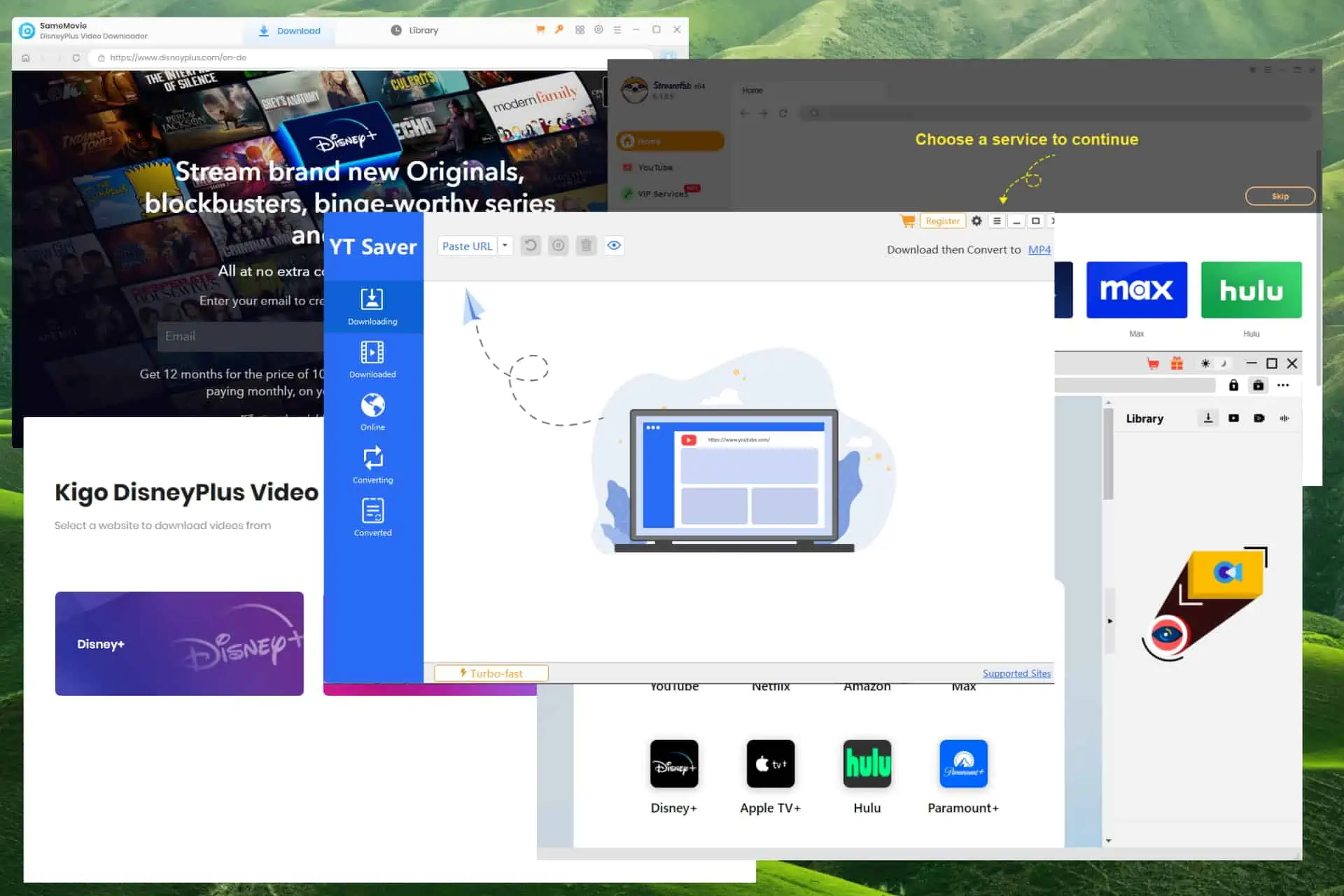Click the SameMovie grid tools icon
The width and height of the screenshot is (1344, 896).
(x=580, y=29)
